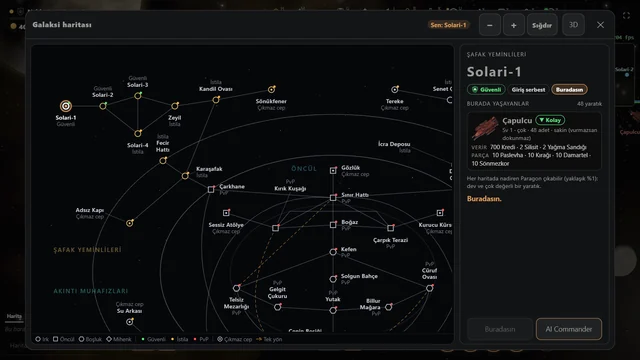This screenshot has height=360, width=640.
Task: Click the AI Commander button
Action: click(569, 329)
